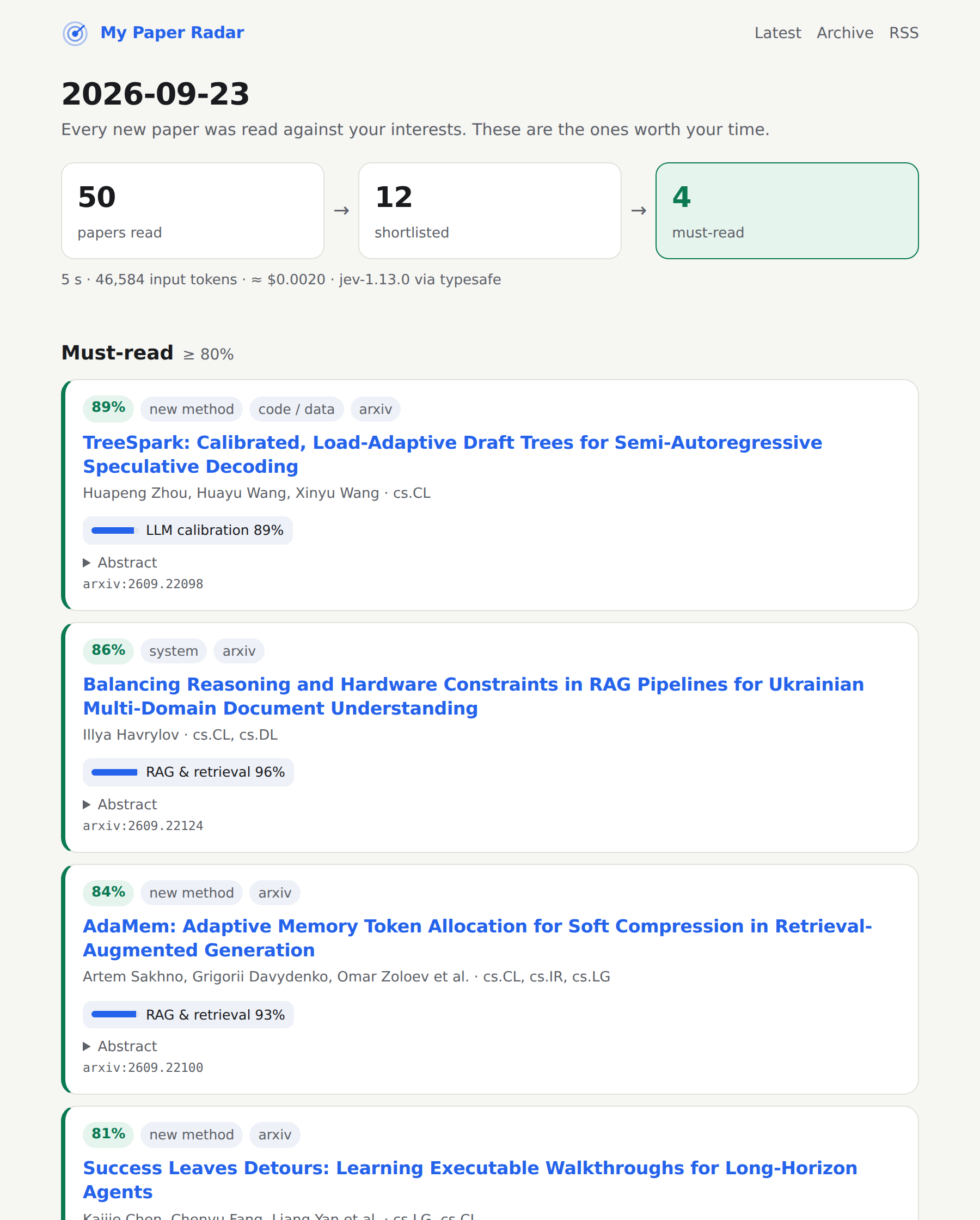980x1220 pixels.
Task: Click the system tag on the 86% paper
Action: [173, 651]
